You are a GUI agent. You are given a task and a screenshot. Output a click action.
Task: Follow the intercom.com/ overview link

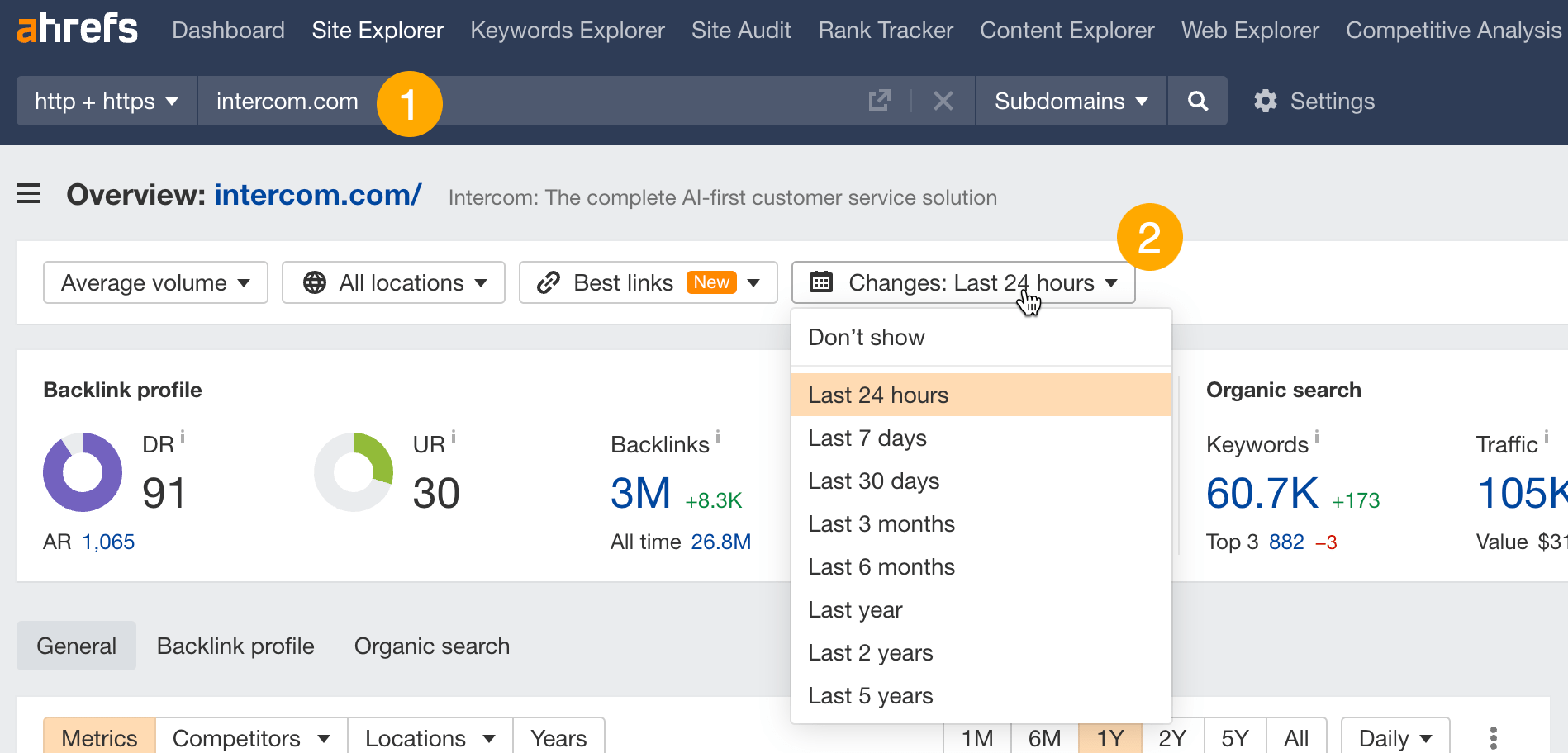pyautogui.click(x=318, y=194)
